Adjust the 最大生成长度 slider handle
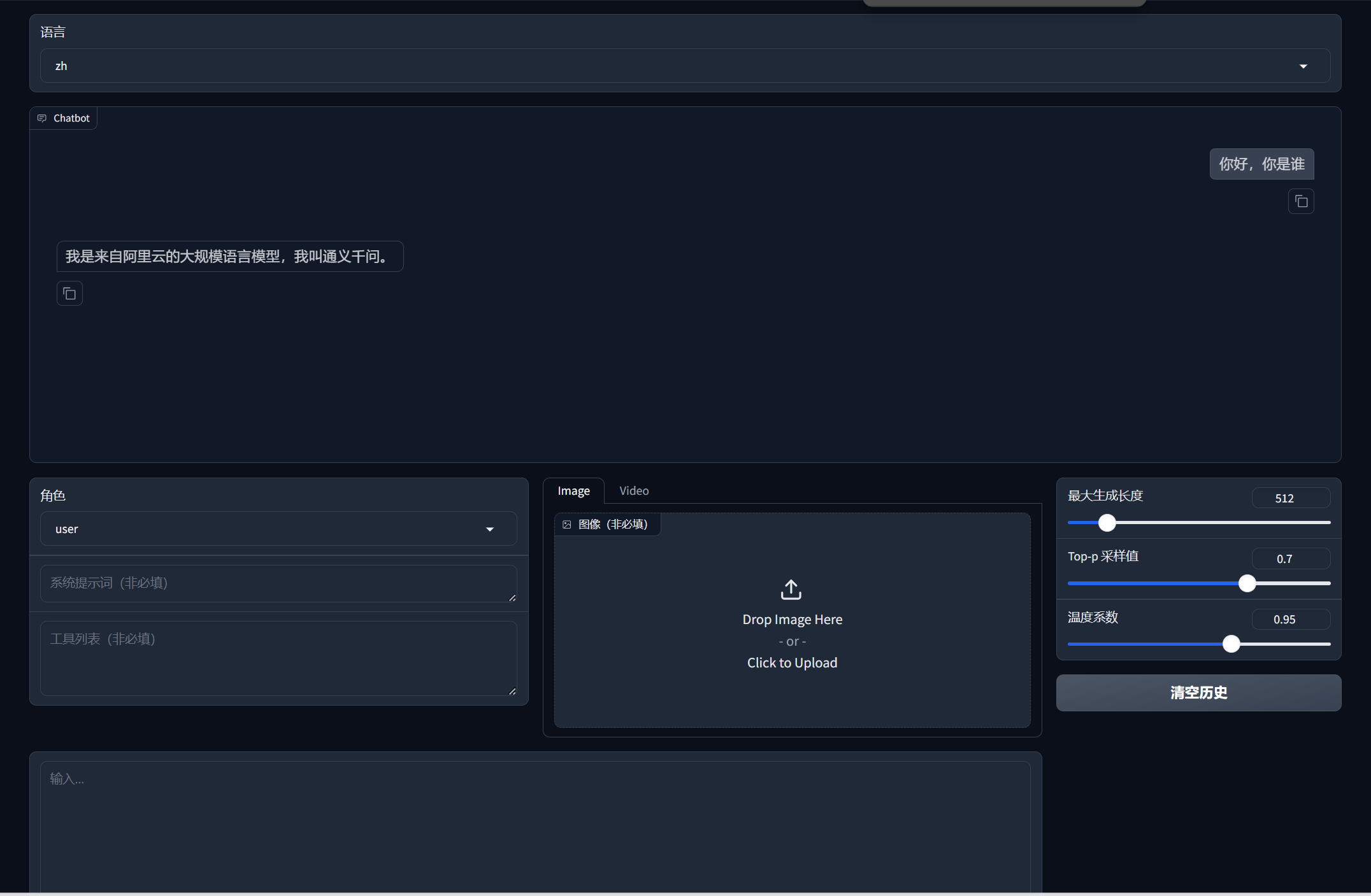The height and width of the screenshot is (896, 1371). coord(1107,523)
